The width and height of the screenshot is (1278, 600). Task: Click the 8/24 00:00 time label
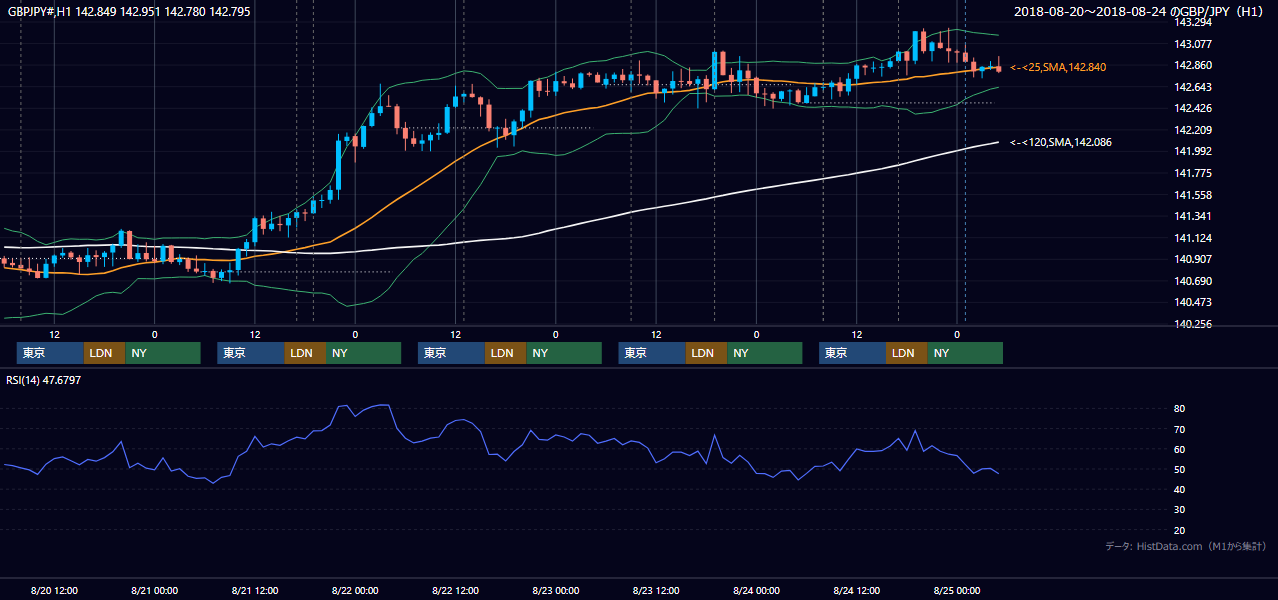pyautogui.click(x=757, y=590)
